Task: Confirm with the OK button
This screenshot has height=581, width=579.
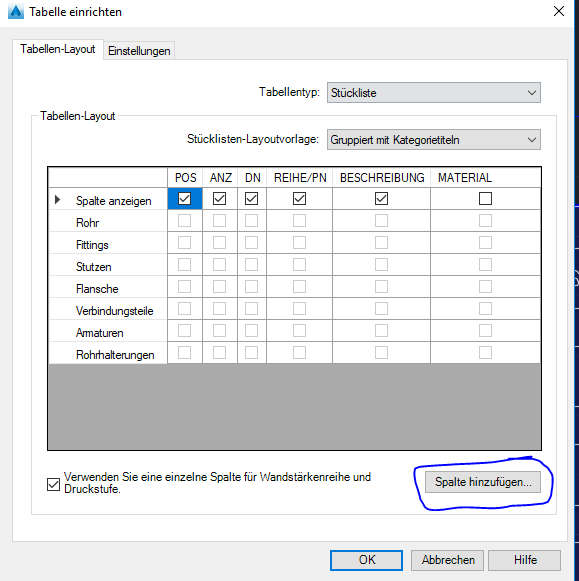Action: pos(366,560)
